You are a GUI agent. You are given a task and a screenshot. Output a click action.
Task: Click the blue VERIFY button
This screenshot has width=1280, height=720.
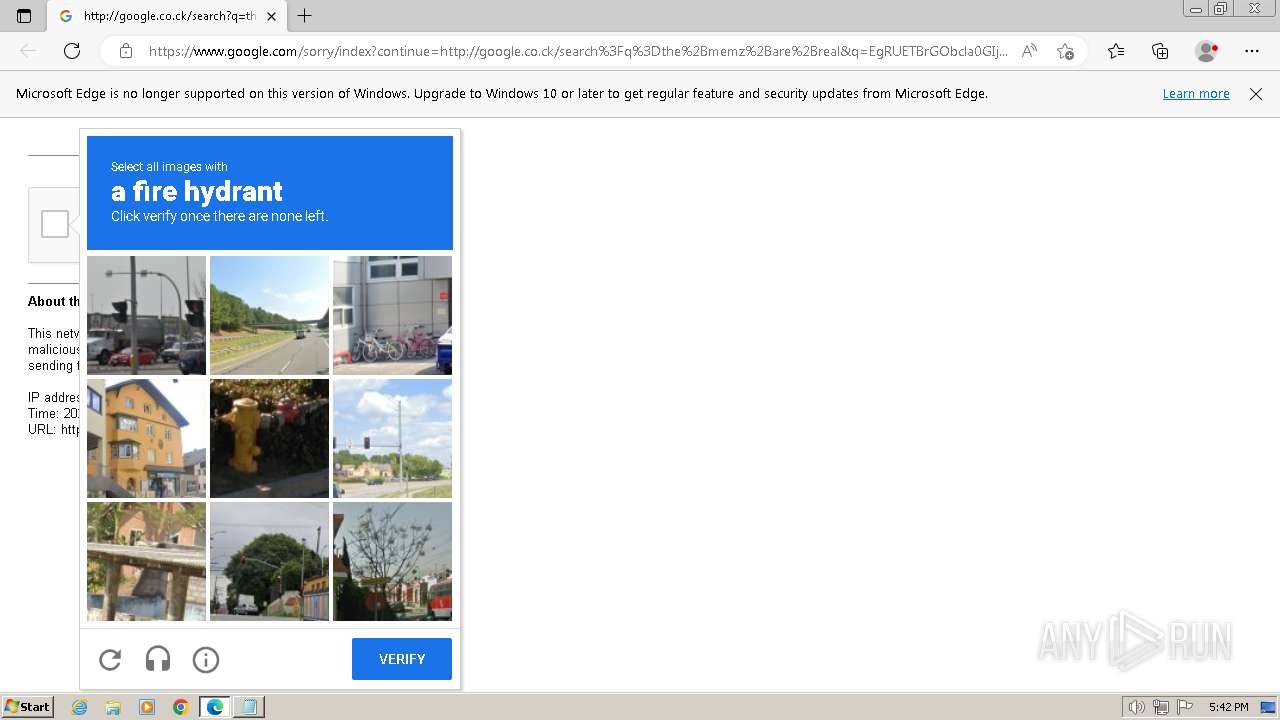(402, 659)
